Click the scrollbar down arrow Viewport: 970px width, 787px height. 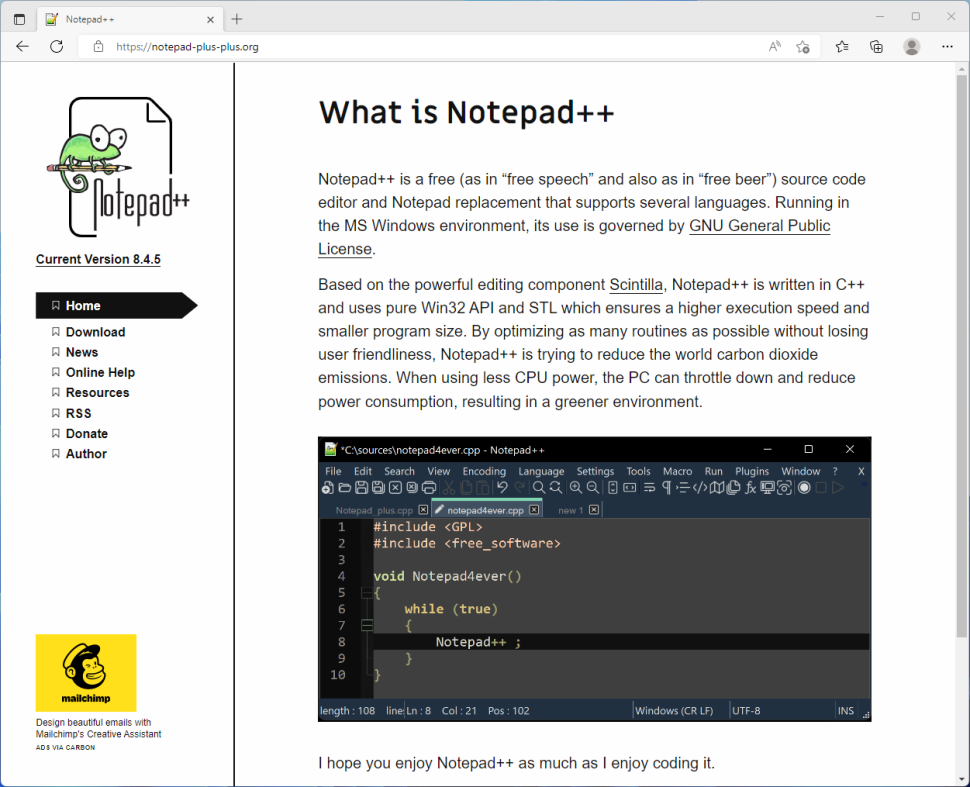click(x=961, y=779)
